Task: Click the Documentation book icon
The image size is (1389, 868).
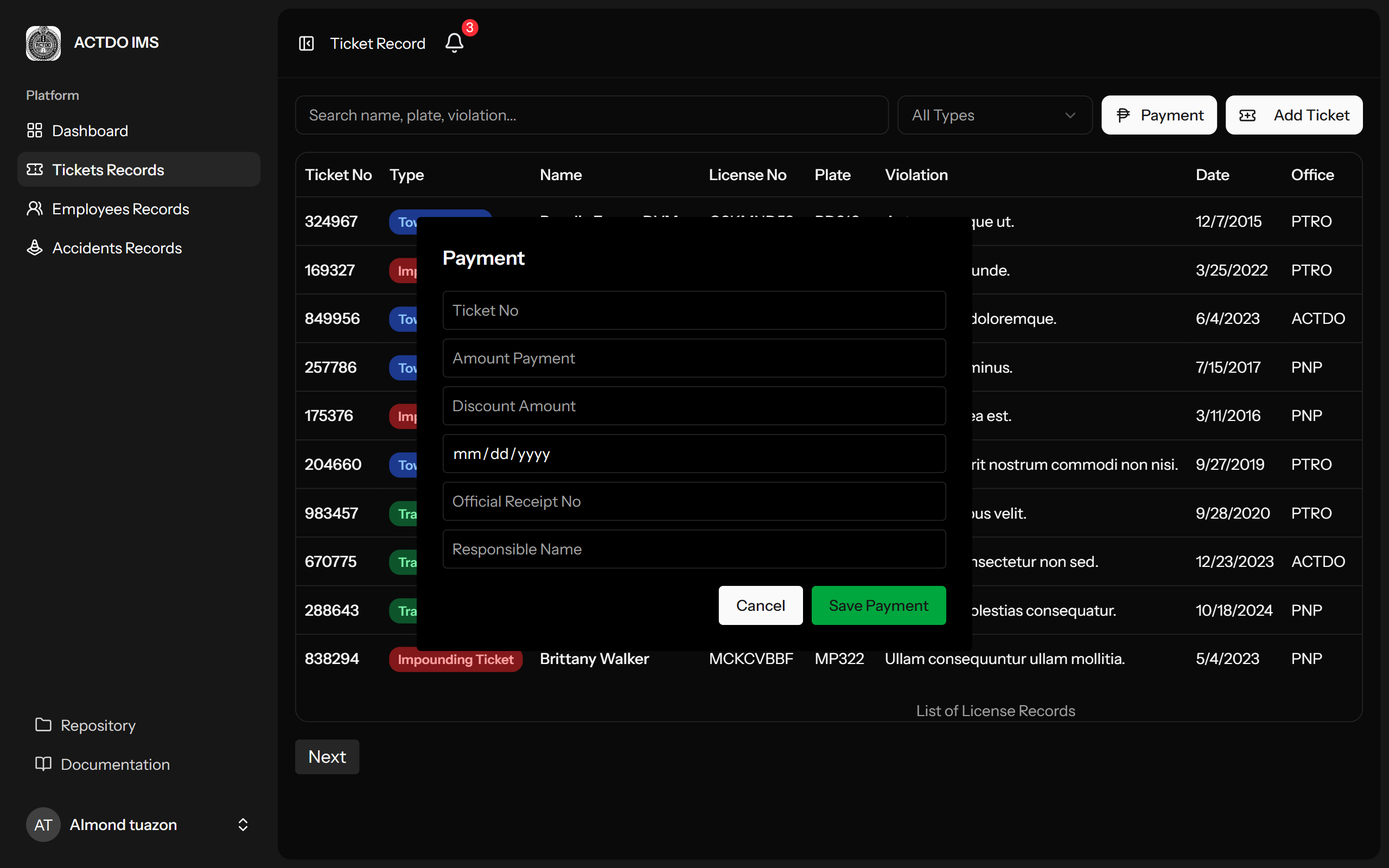Action: point(43,763)
